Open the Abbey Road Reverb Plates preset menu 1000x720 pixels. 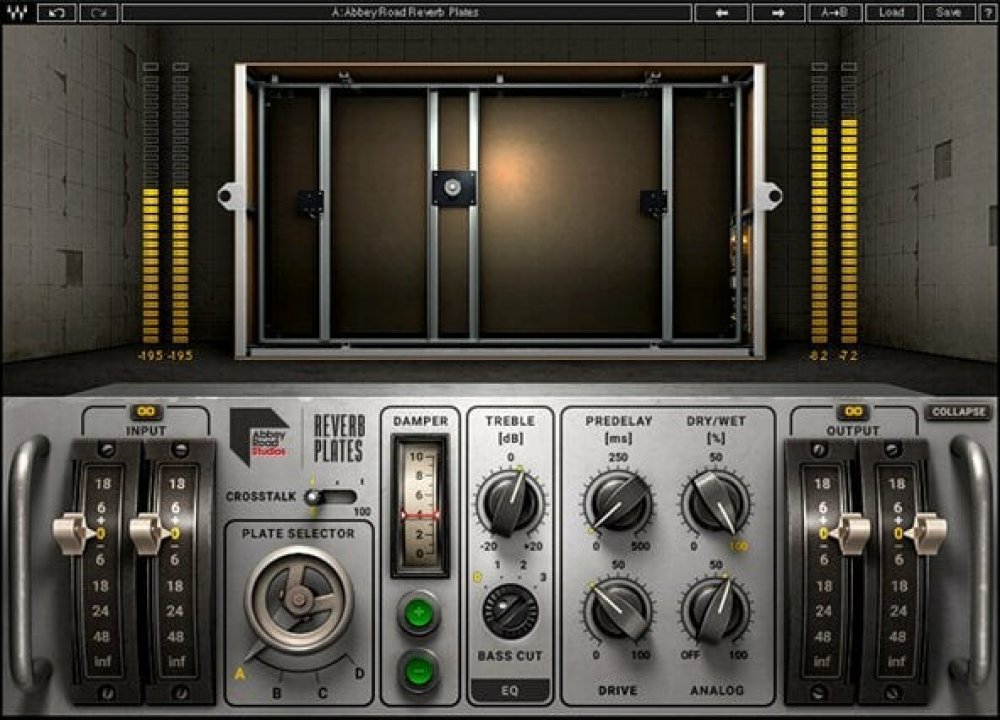click(405, 12)
